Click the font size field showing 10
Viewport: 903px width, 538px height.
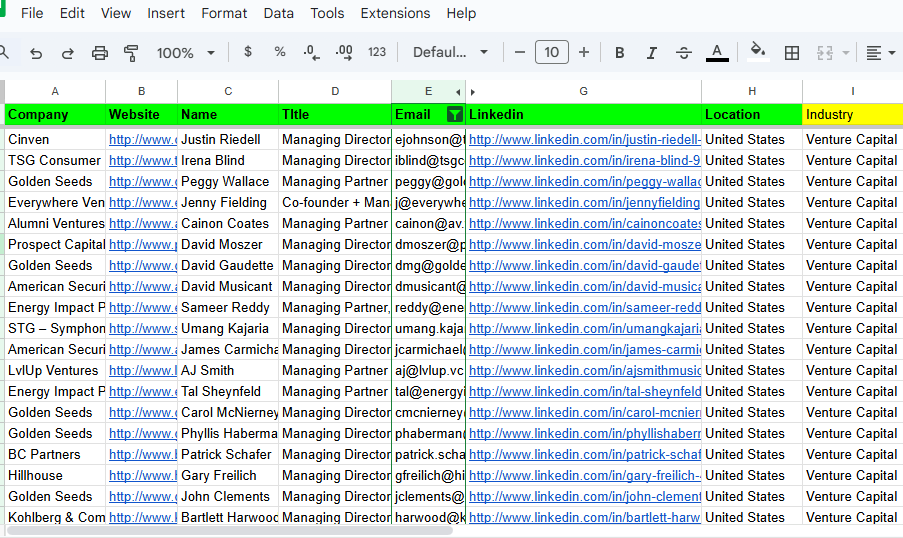click(552, 52)
